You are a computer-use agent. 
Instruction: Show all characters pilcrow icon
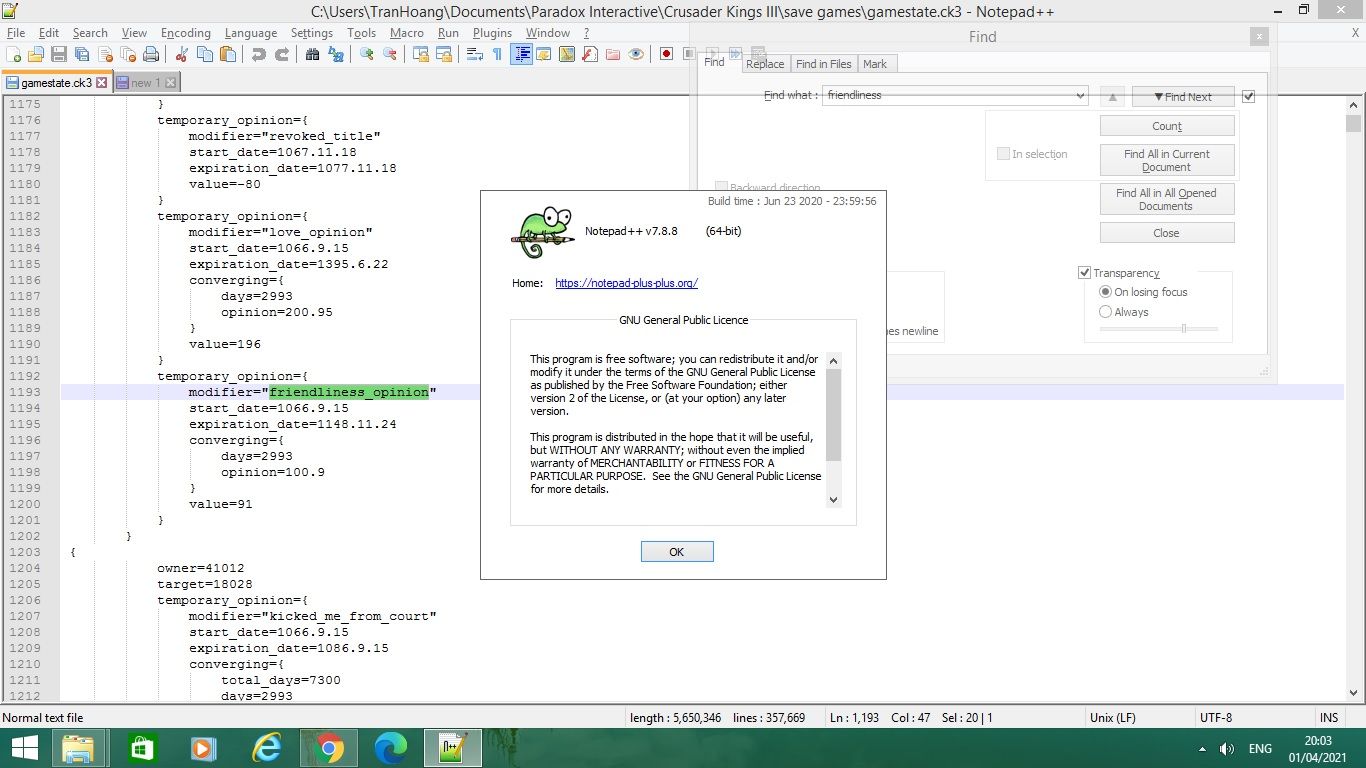[x=498, y=54]
